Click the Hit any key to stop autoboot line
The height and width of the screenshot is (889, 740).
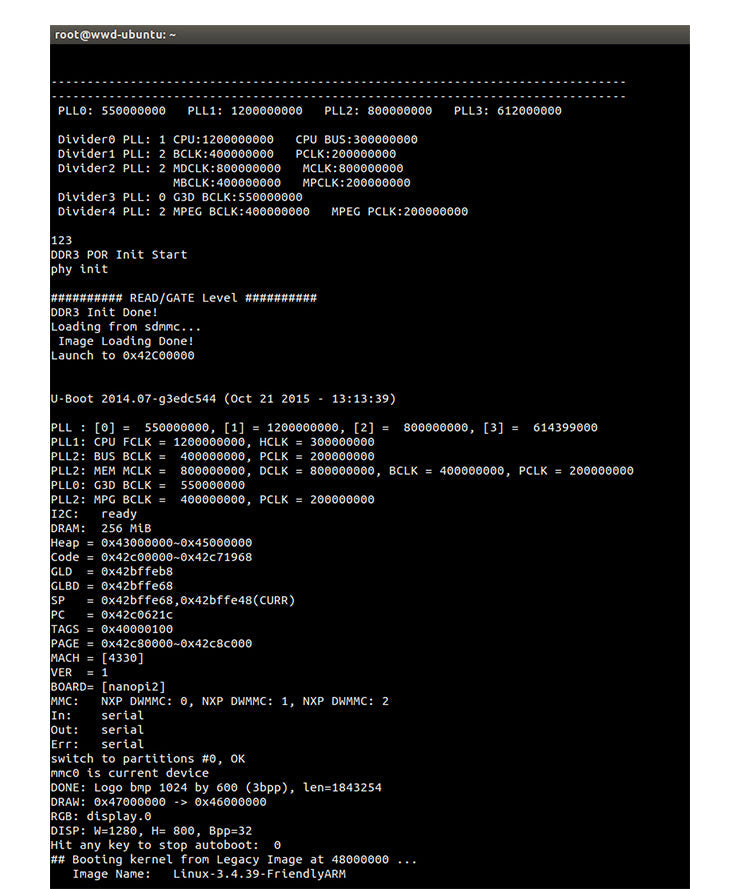coord(166,845)
